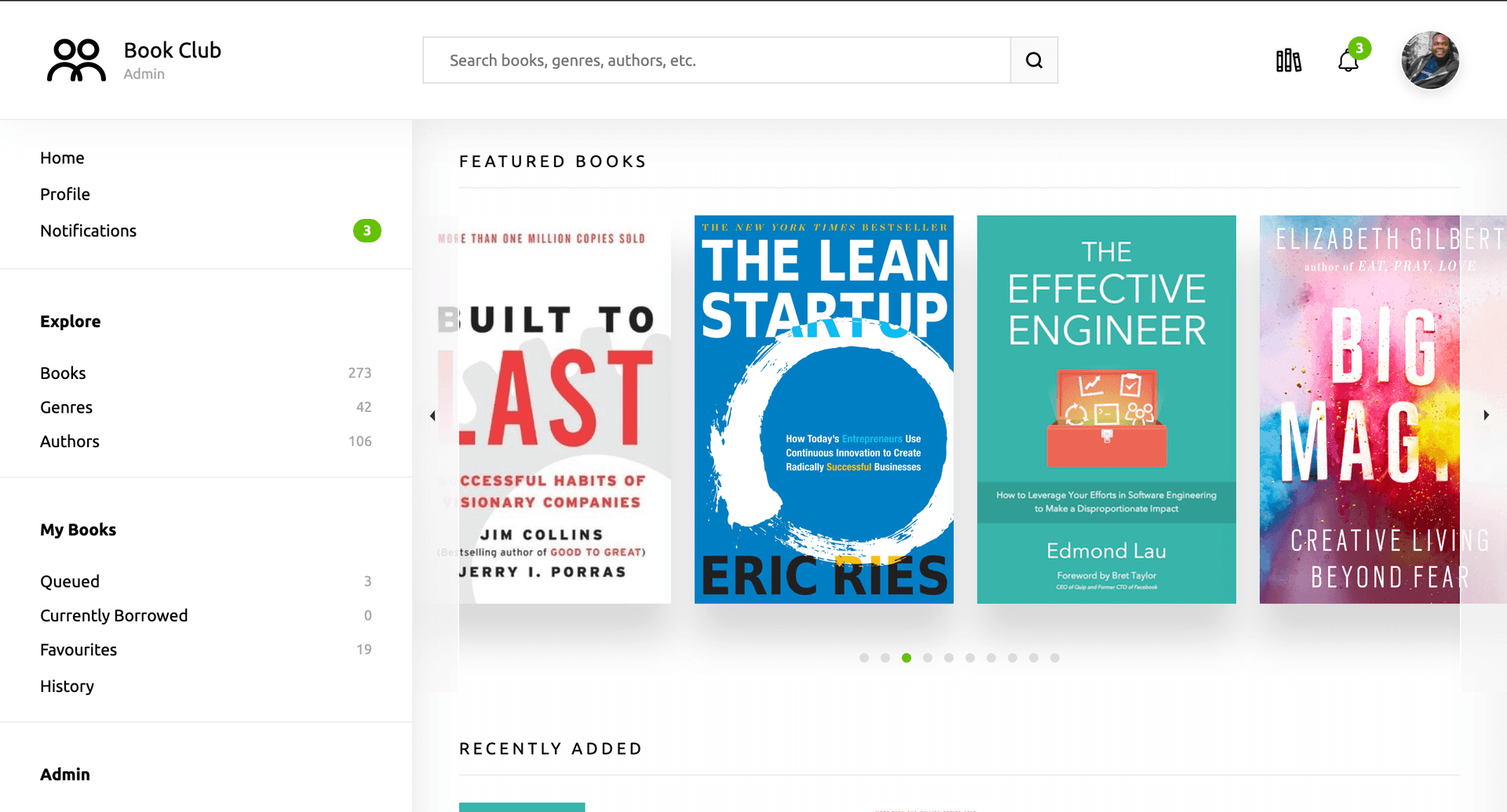Open the notifications bell icon
The image size is (1507, 812).
click(1348, 60)
